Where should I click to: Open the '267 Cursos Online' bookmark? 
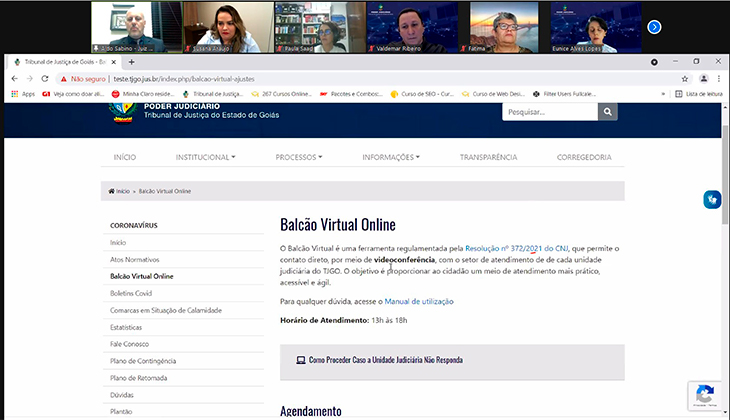pos(281,94)
